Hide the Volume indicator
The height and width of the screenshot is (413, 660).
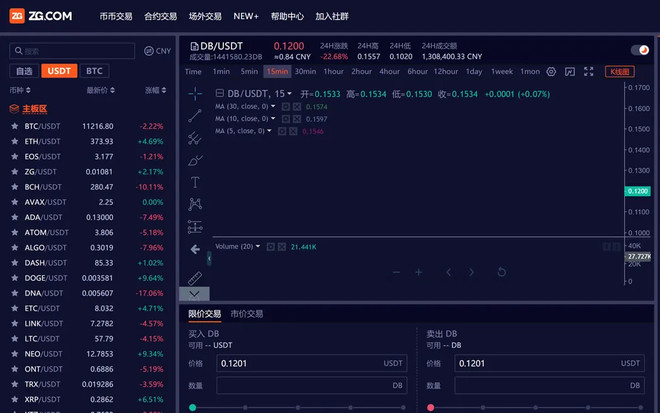[x=271, y=247]
